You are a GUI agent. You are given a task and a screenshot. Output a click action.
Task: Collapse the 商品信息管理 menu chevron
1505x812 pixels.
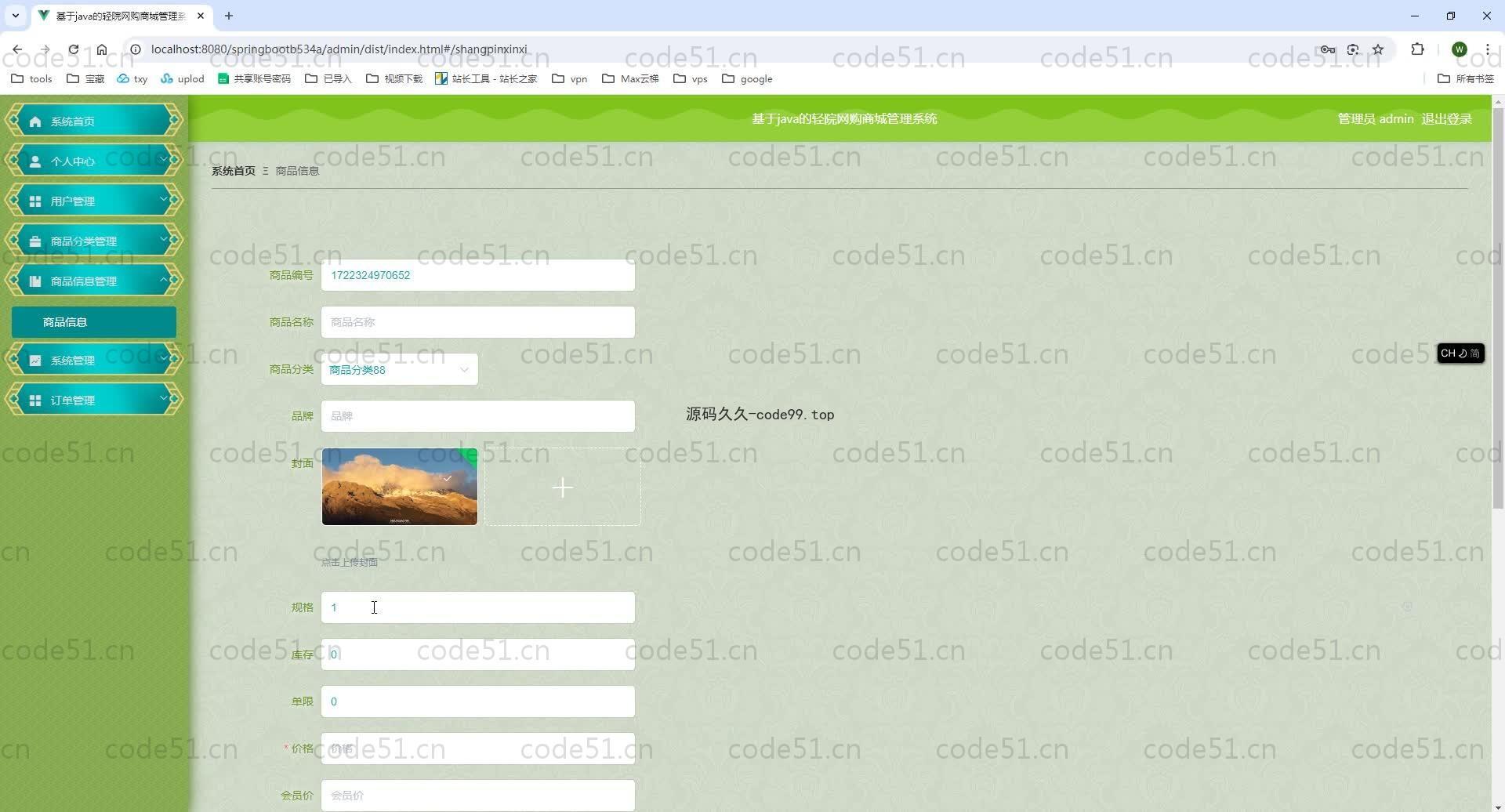click(x=163, y=280)
